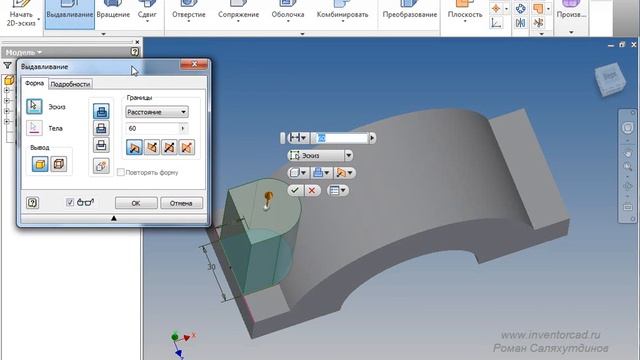Select the second extrude direction button
This screenshot has width=640, height=360.
pos(152,147)
